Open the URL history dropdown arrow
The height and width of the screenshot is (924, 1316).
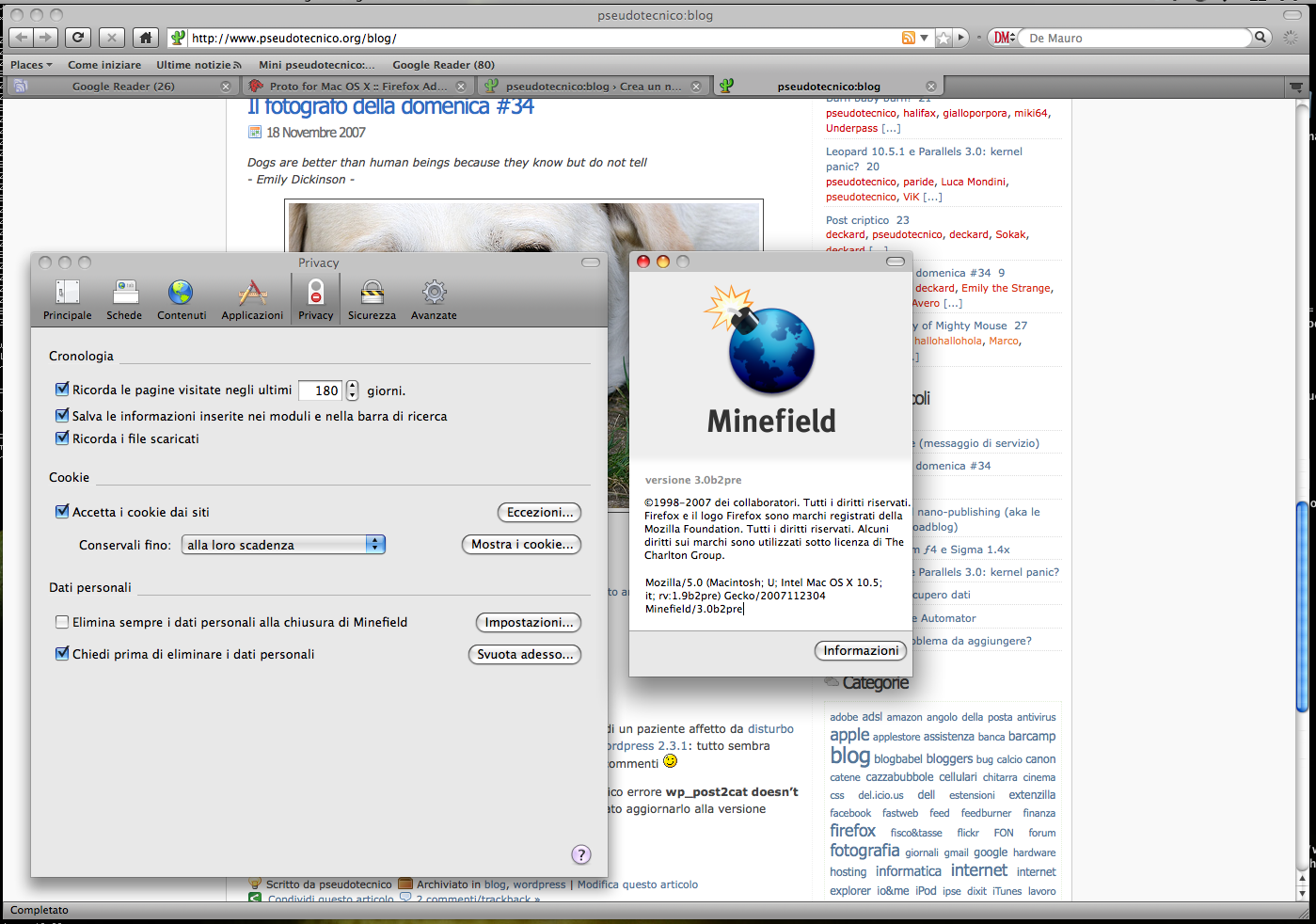(924, 38)
